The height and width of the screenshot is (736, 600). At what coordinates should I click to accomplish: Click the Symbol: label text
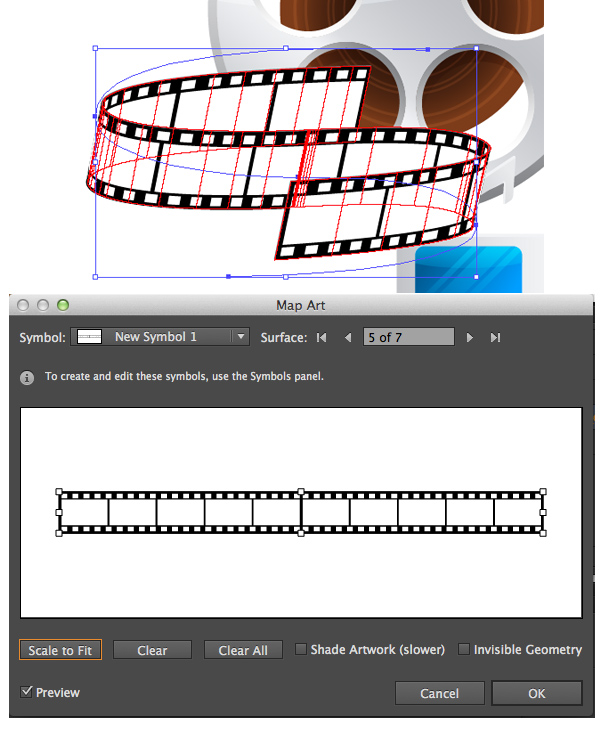coord(42,337)
